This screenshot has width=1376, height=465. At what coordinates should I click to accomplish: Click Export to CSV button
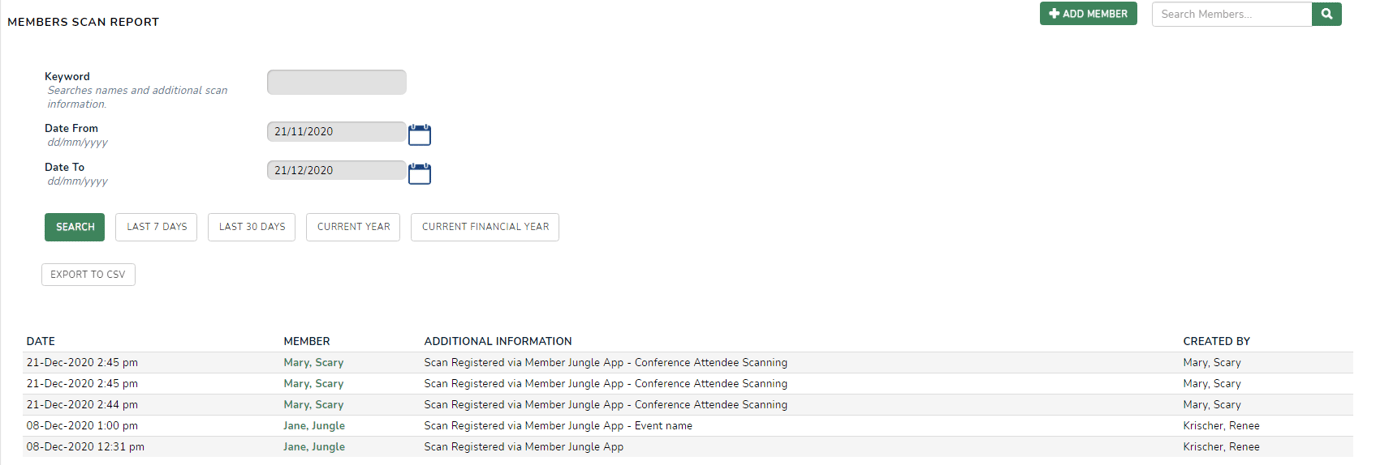point(88,275)
